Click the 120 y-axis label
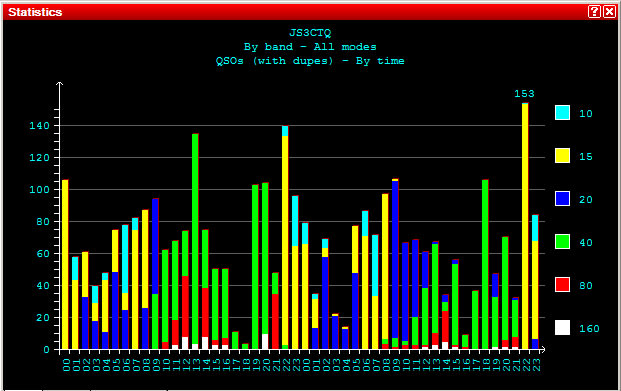Screen dimensions: 621x391 39,158
